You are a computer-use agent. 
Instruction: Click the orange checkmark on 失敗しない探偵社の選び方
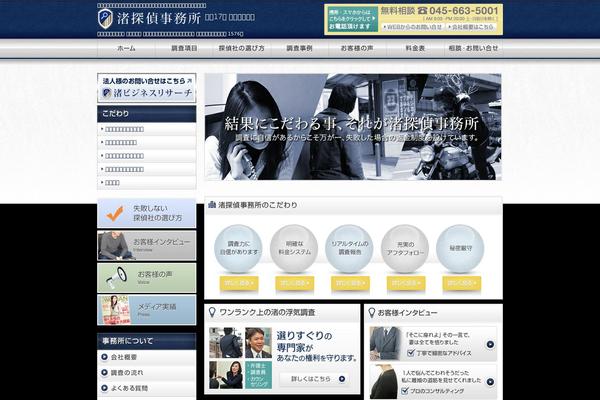(x=116, y=214)
